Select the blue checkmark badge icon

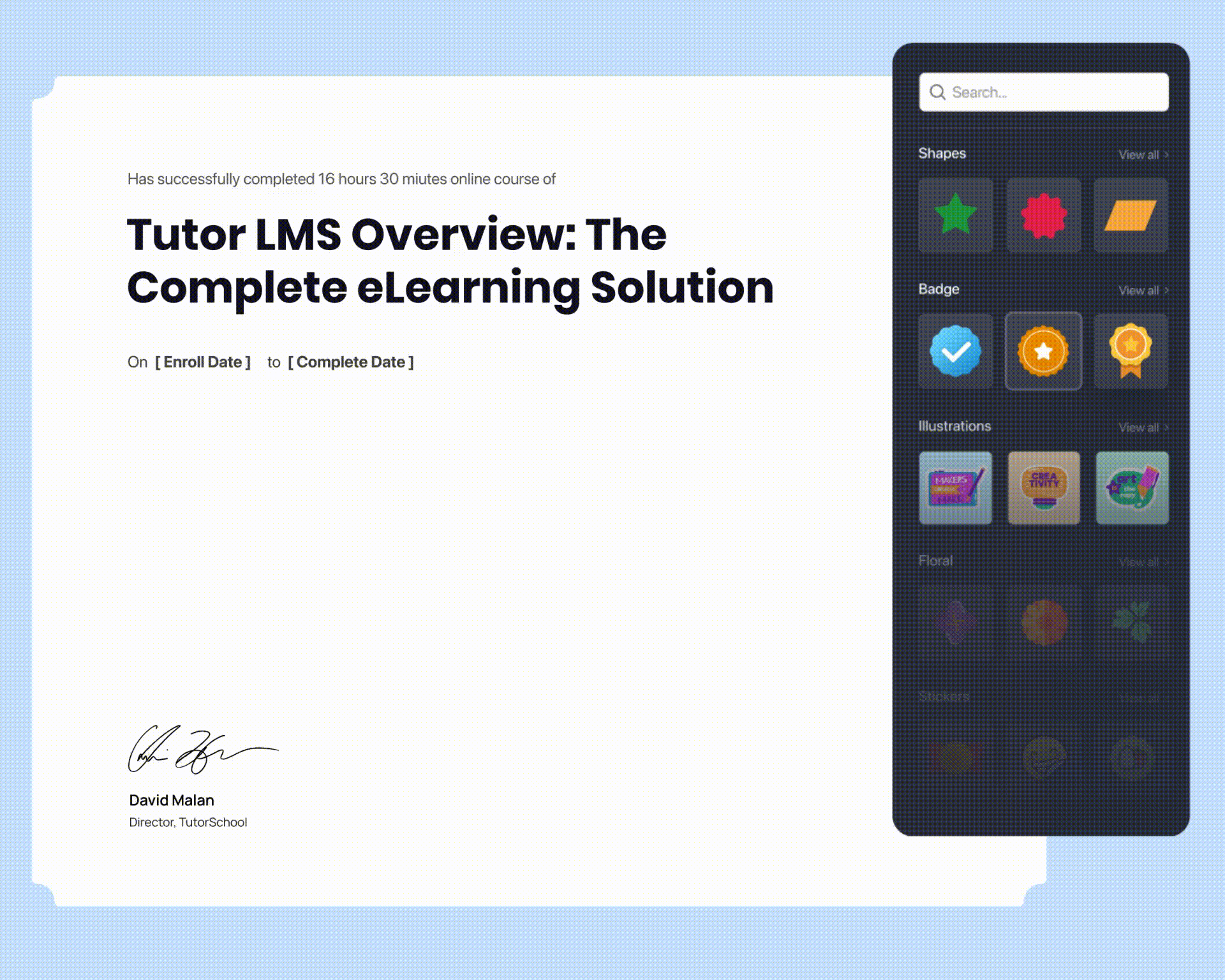pyautogui.click(x=955, y=350)
